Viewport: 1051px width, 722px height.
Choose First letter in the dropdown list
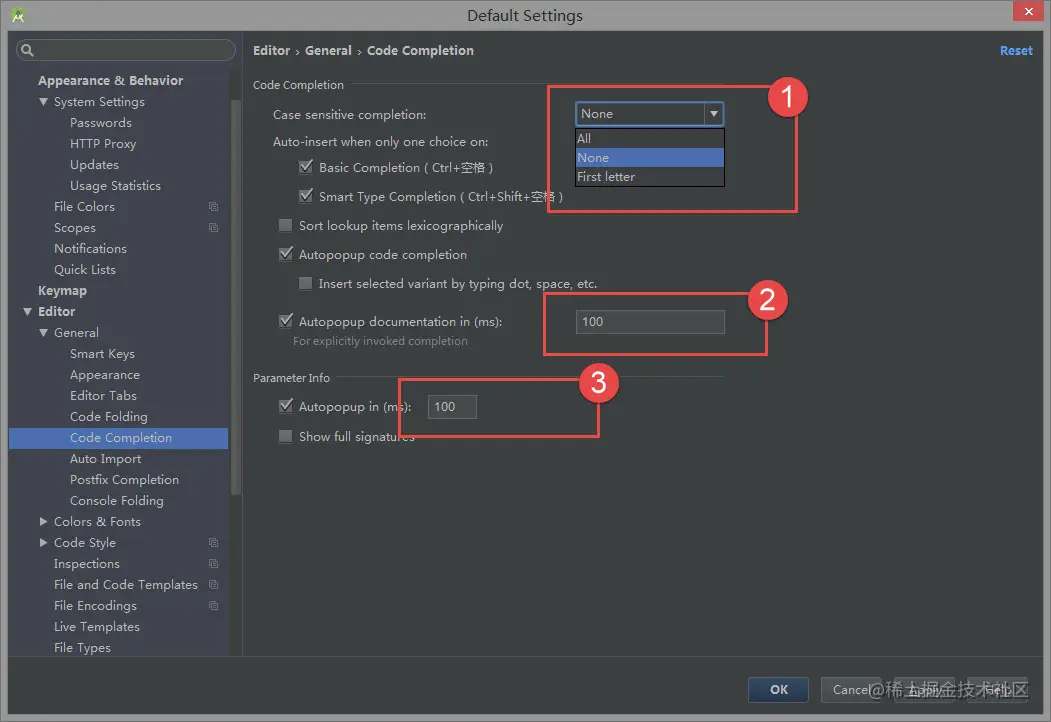(x=650, y=176)
